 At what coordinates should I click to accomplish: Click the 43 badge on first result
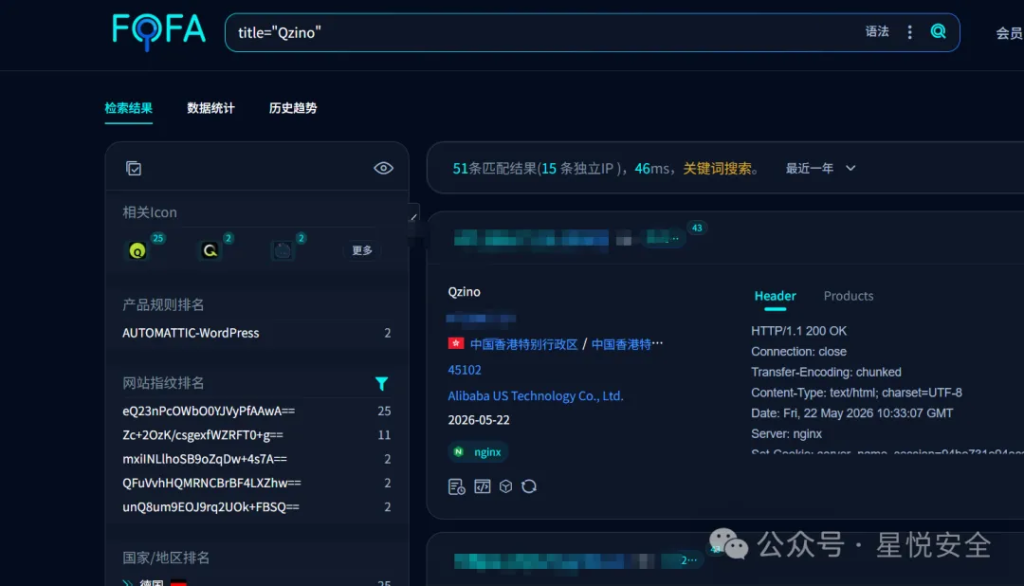697,228
